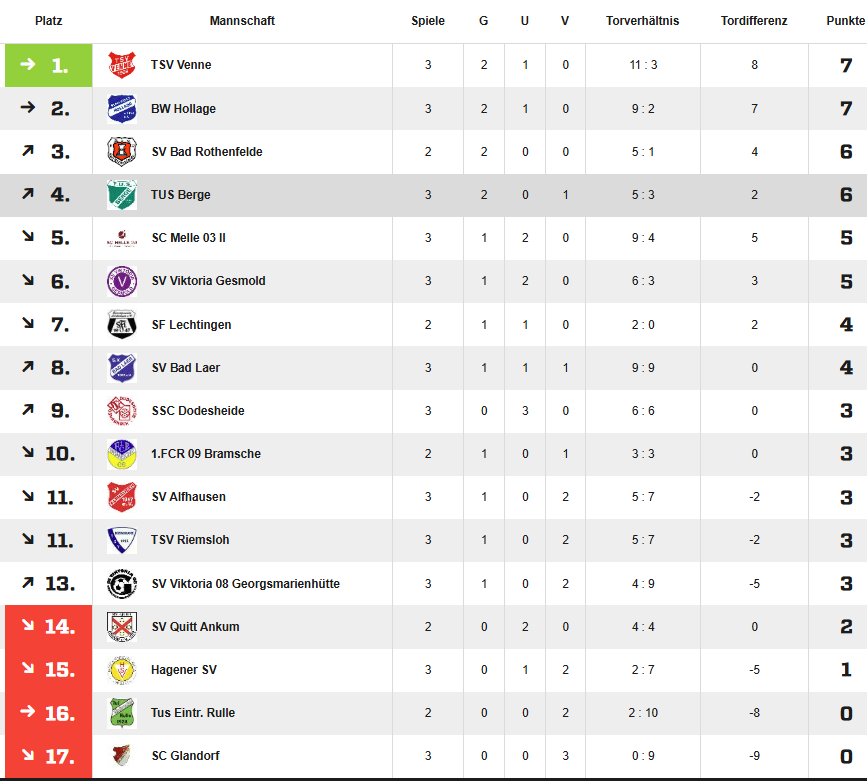The image size is (867, 781).
Task: Click the green first-place rank cell
Action: pos(49,65)
